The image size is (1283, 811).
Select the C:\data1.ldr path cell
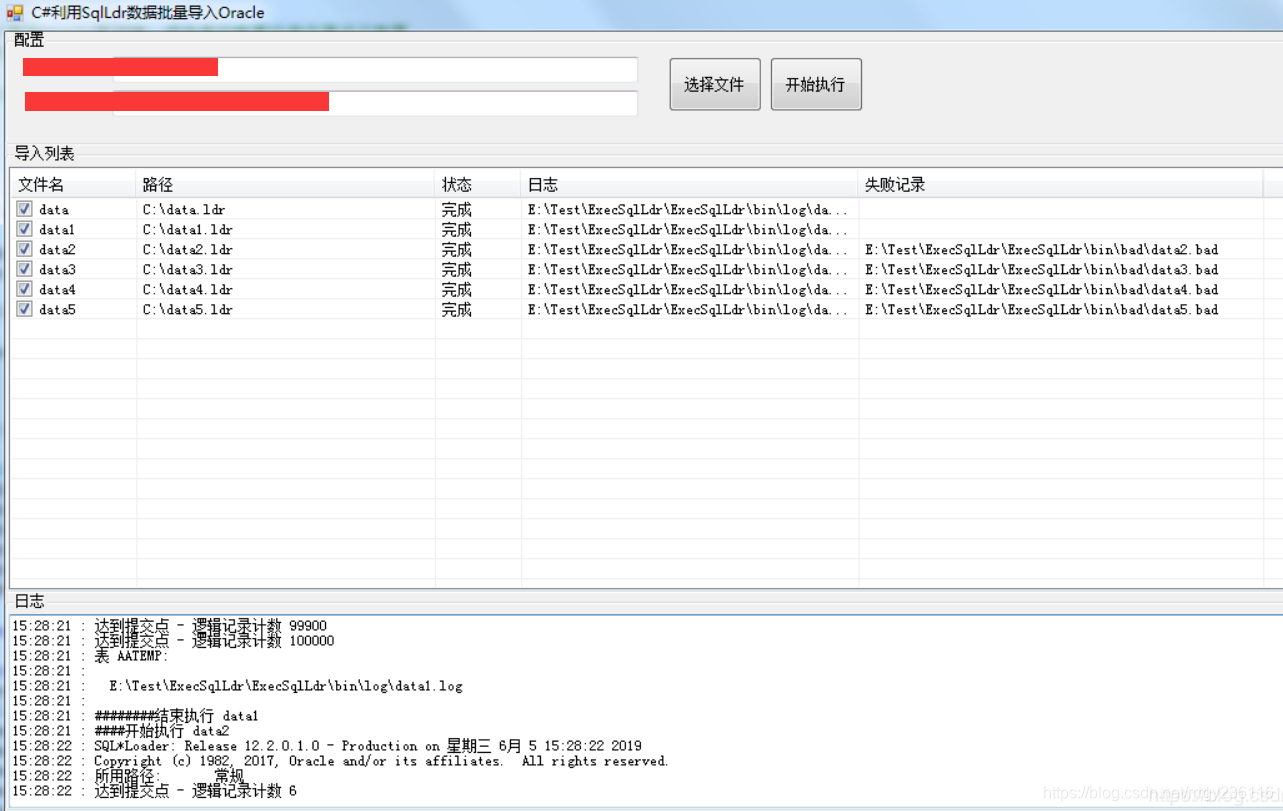tap(188, 230)
